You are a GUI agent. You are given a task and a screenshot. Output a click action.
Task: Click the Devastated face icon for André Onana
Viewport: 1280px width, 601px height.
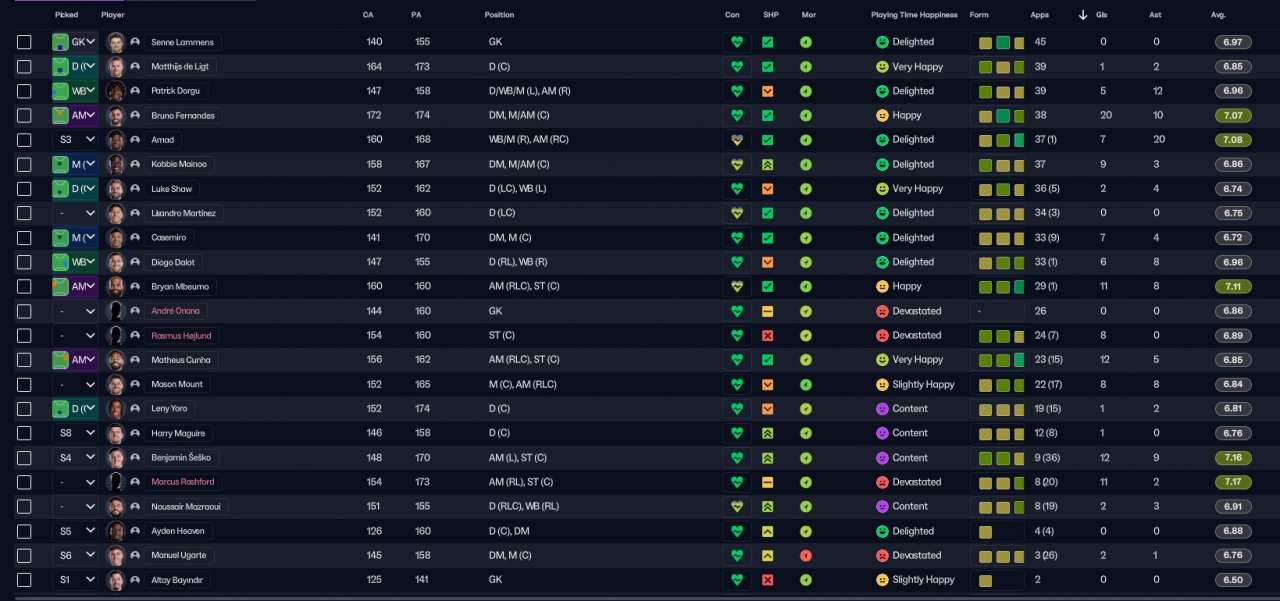[882, 311]
